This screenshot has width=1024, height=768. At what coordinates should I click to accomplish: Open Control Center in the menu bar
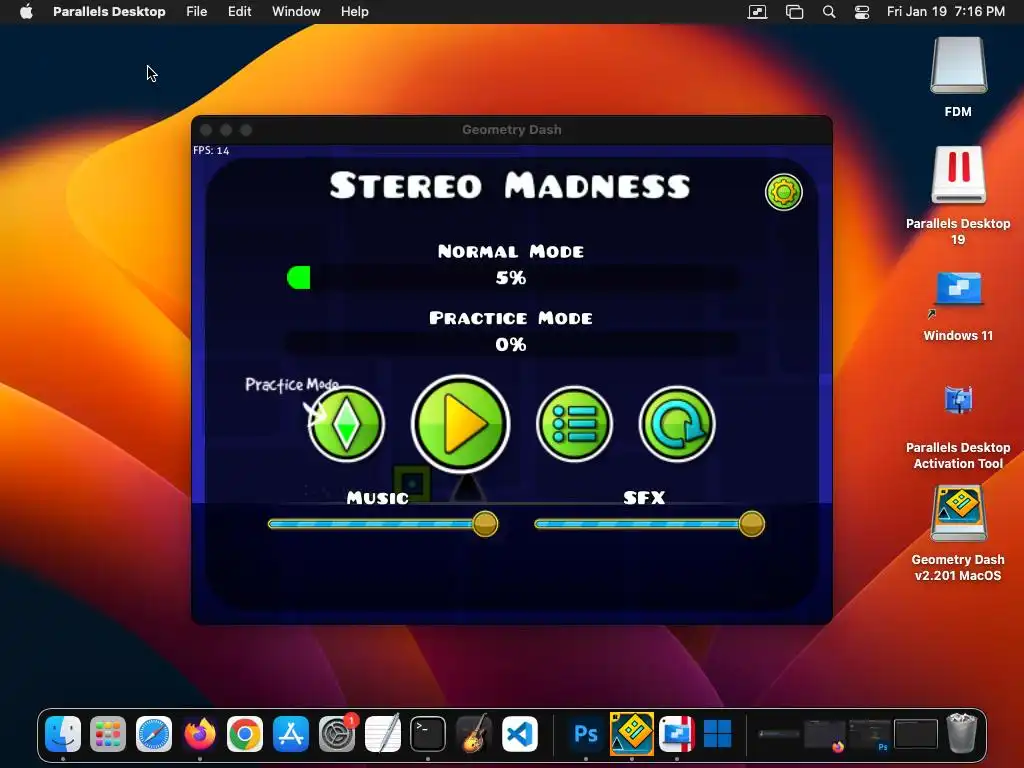click(862, 12)
